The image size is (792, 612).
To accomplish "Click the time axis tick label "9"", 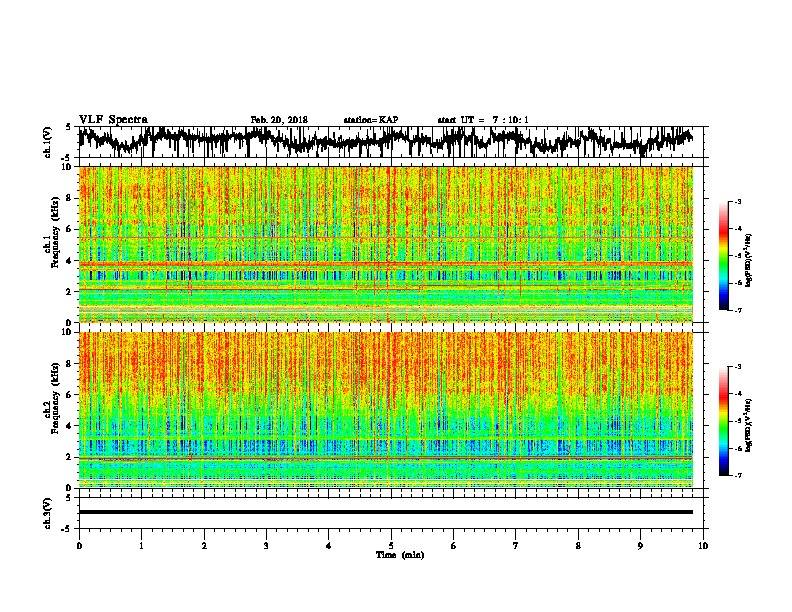I will coord(640,546).
